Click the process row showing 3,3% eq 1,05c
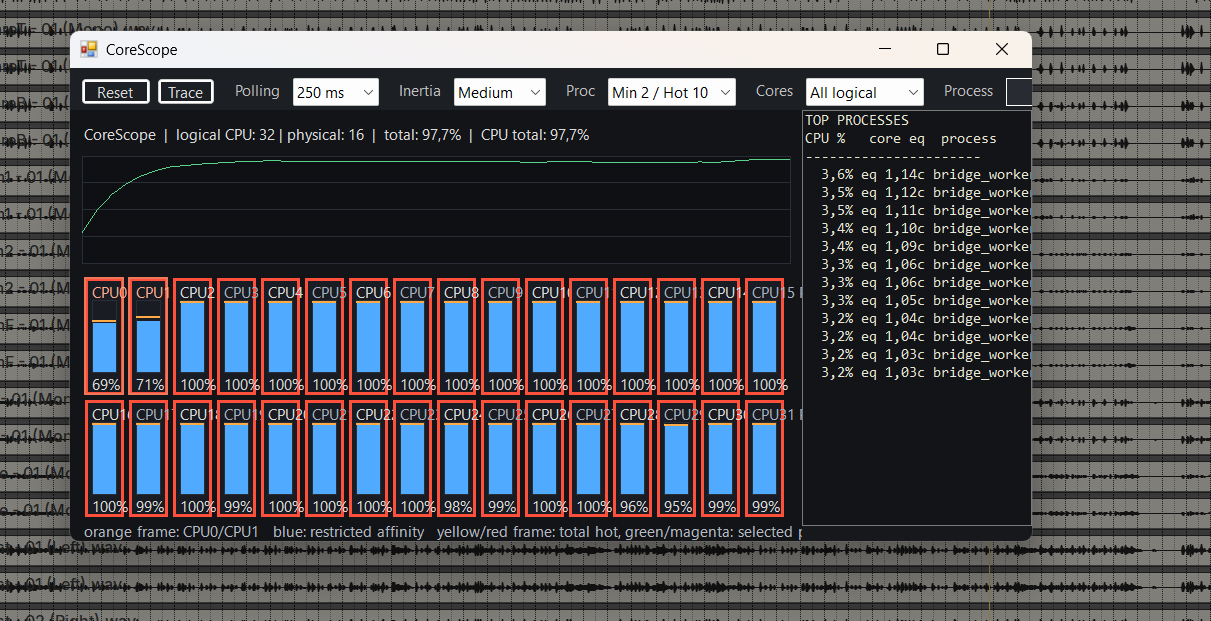The image size is (1211, 621). 917,300
